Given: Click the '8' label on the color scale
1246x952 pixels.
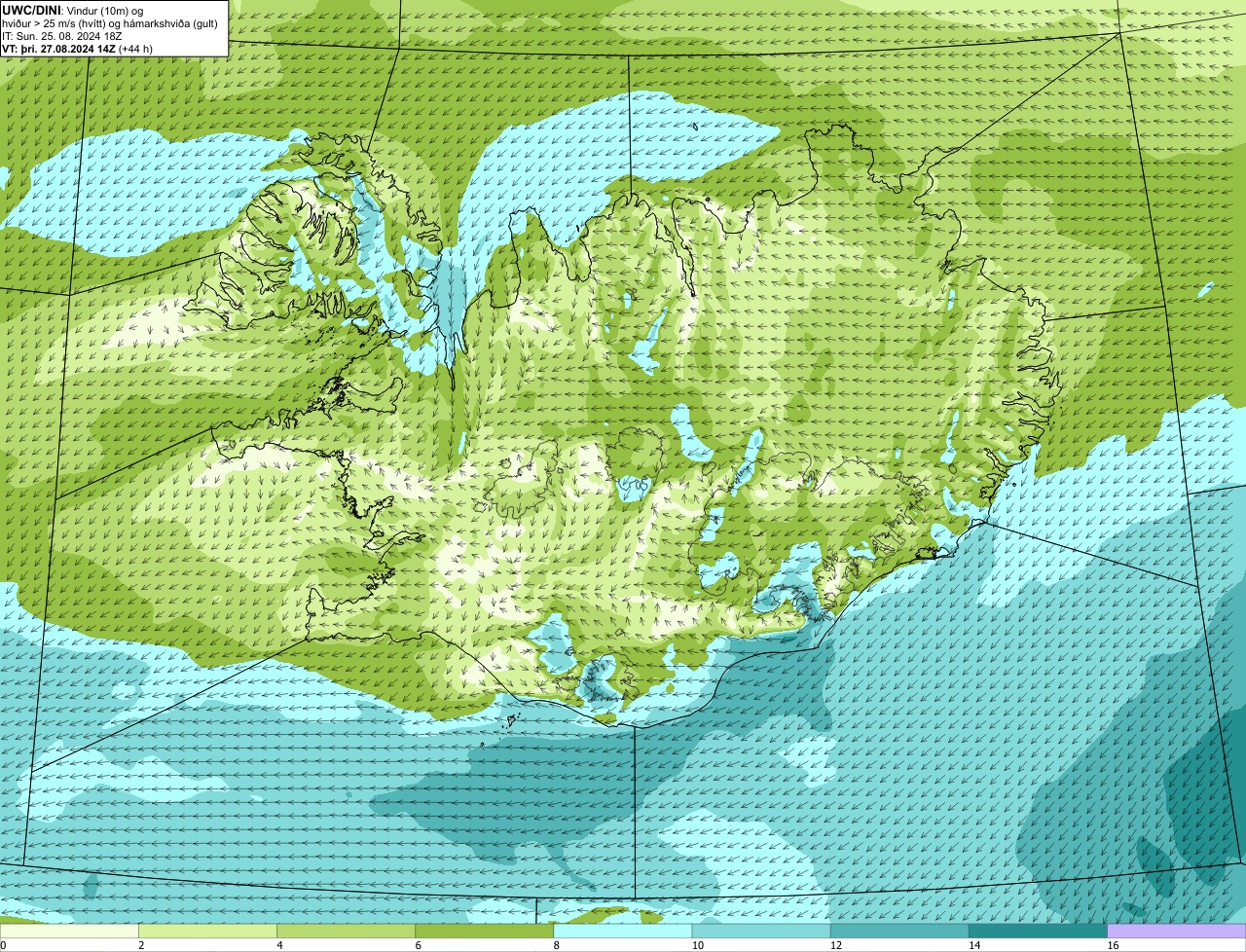Looking at the screenshot, I should coord(556,945).
